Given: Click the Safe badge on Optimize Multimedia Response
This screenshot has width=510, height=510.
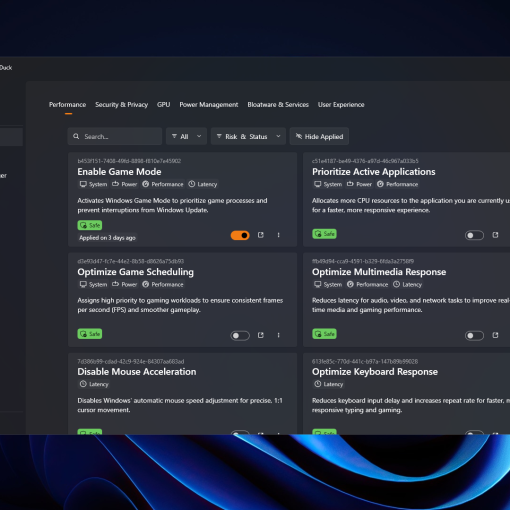Looking at the screenshot, I should (x=324, y=334).
